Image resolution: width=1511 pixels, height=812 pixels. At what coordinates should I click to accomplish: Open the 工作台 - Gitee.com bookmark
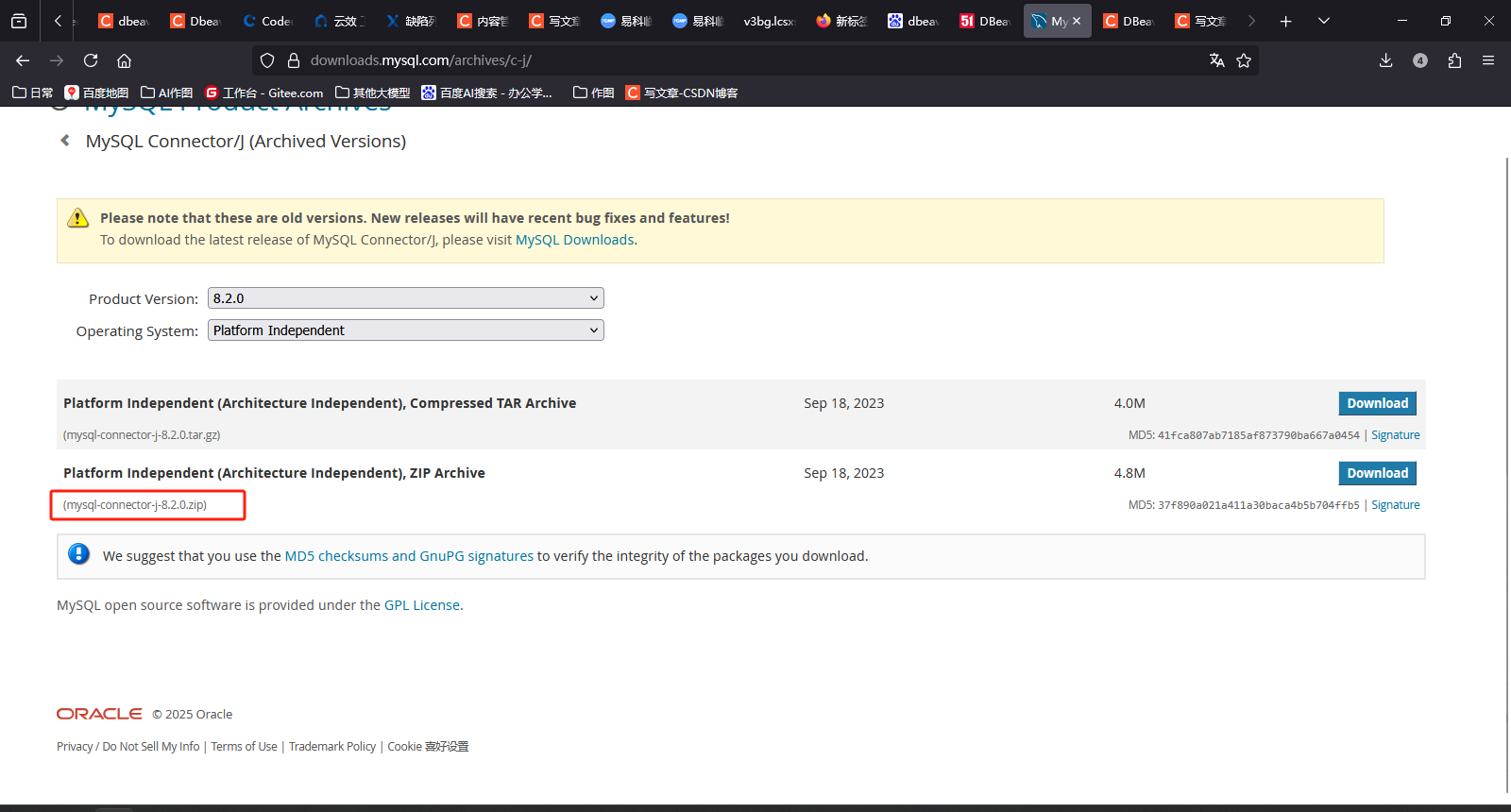(264, 93)
